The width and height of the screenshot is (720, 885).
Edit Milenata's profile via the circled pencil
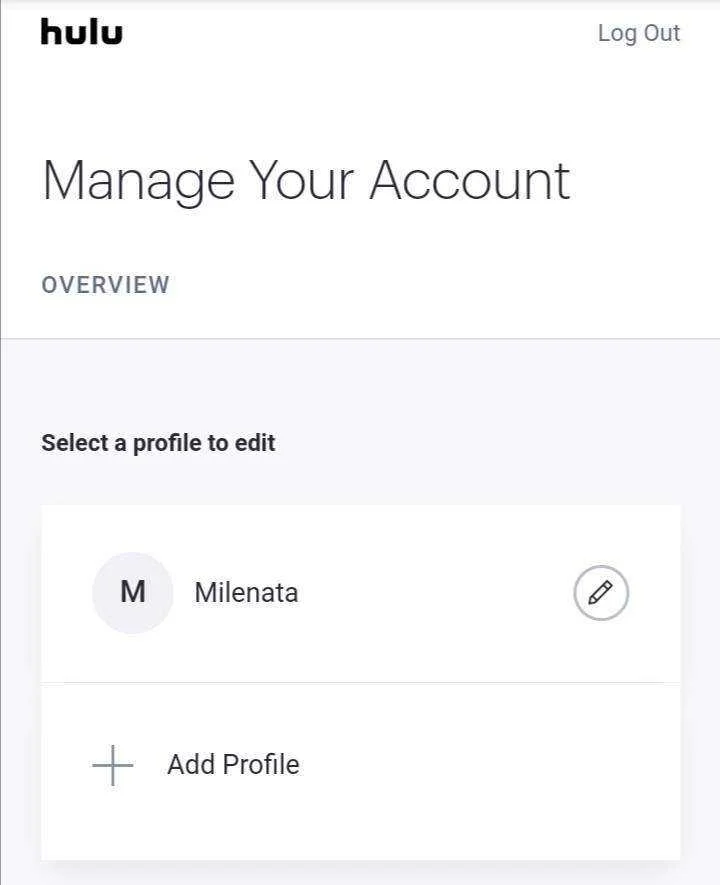601,593
